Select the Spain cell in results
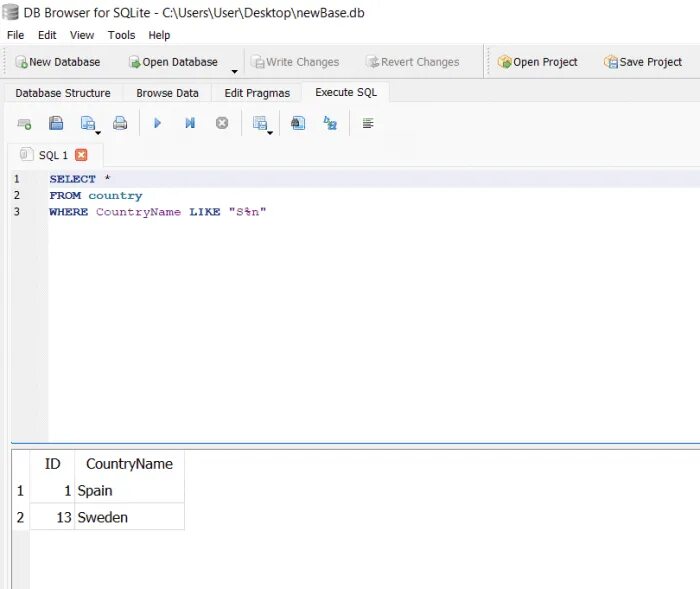 pyautogui.click(x=129, y=490)
